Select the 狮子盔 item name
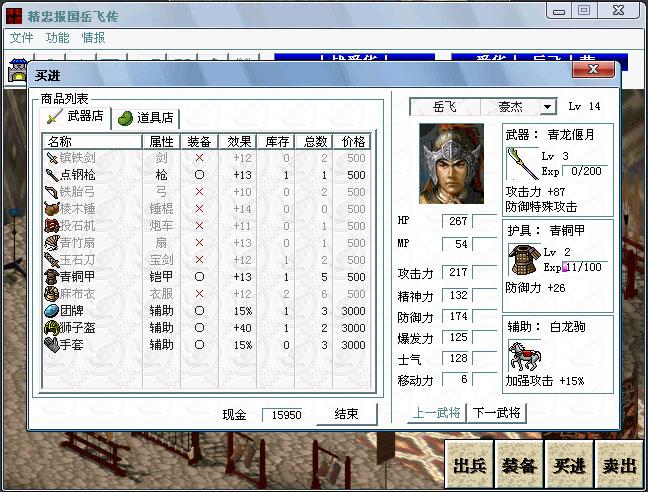This screenshot has height=492, width=648. pos(78,328)
